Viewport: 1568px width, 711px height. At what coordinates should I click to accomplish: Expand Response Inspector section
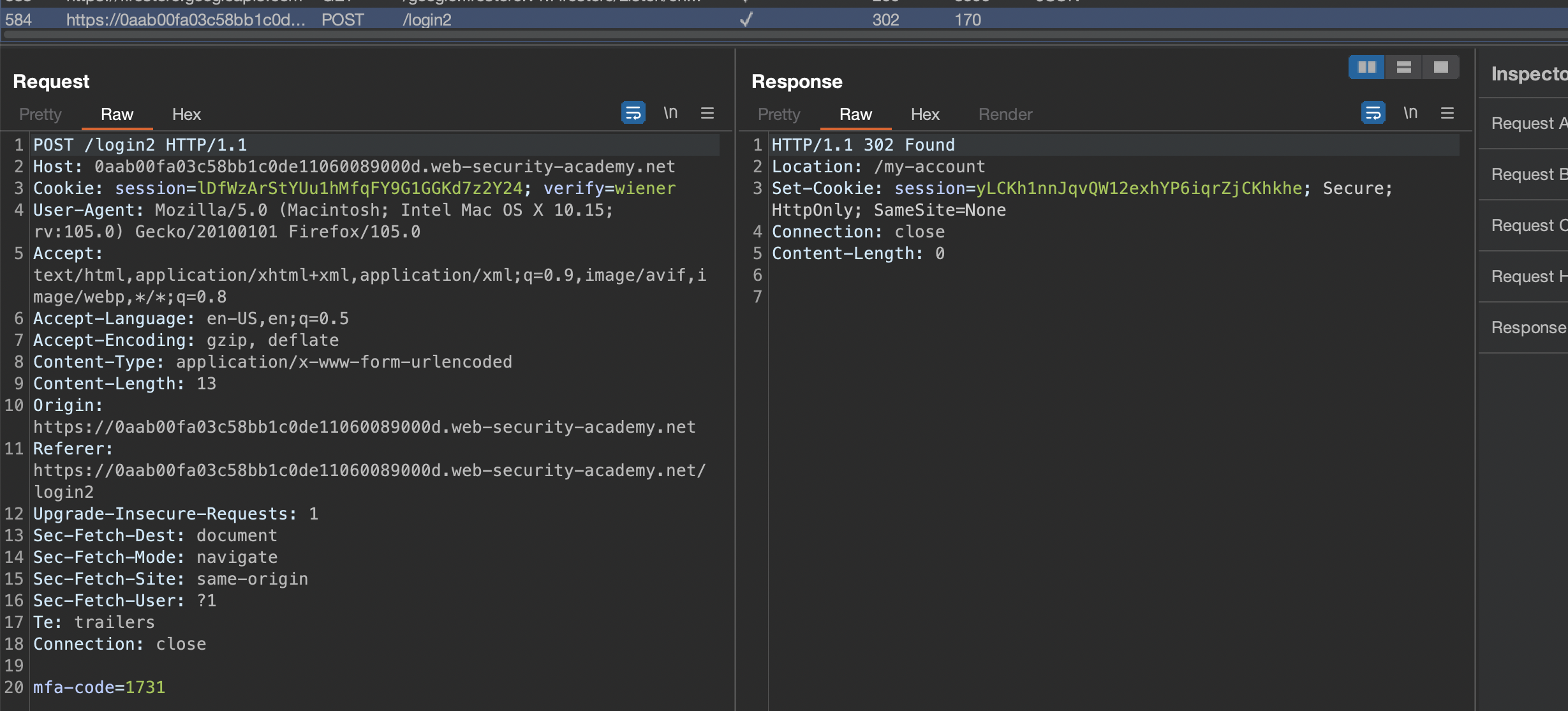tap(1523, 327)
